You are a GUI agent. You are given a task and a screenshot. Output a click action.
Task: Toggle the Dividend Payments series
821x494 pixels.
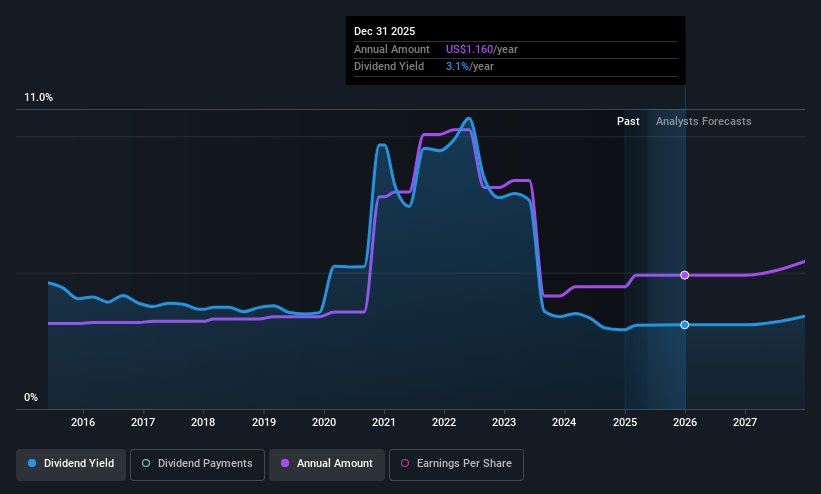pyautogui.click(x=197, y=464)
